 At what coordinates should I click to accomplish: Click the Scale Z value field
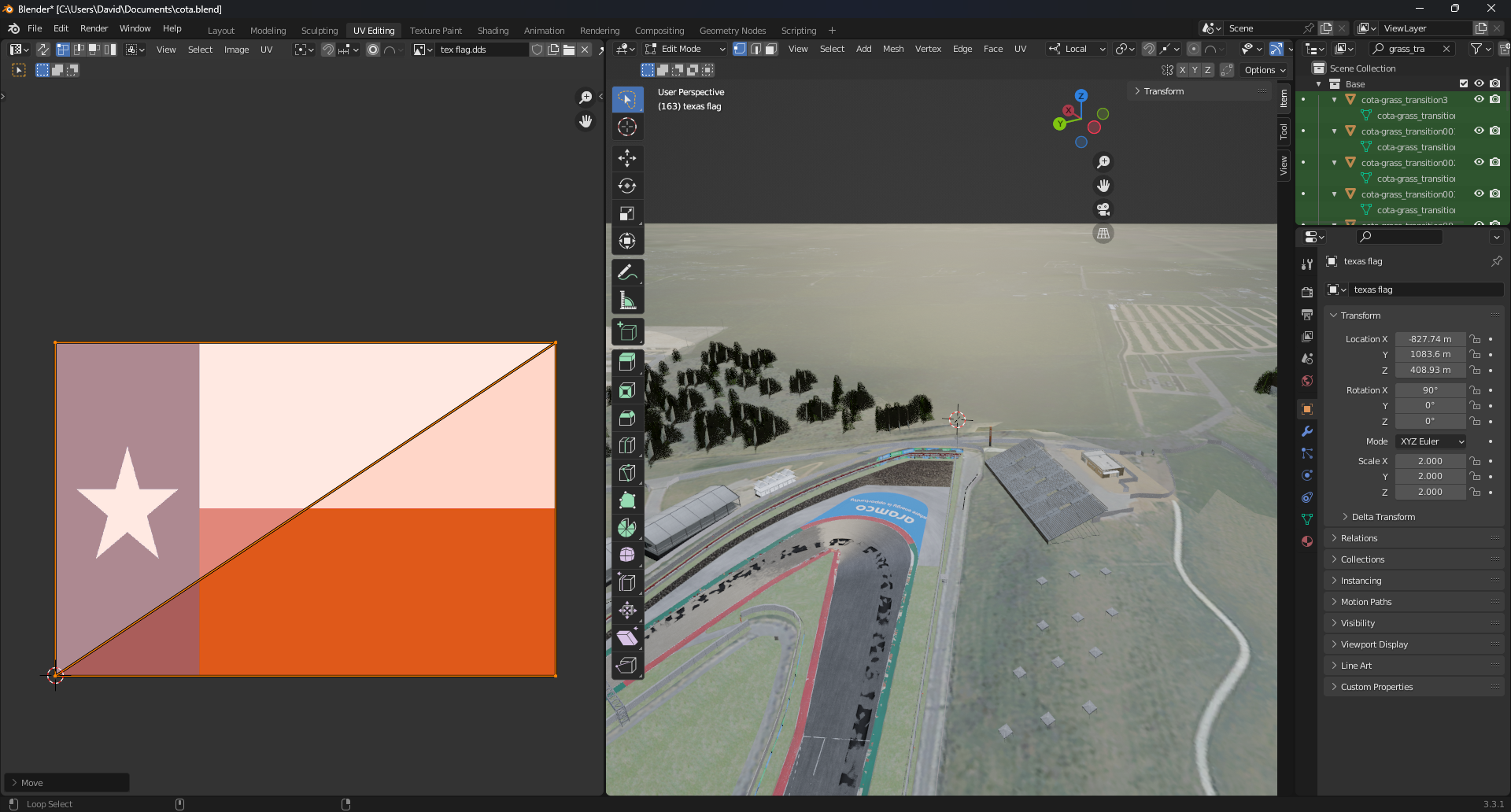pyautogui.click(x=1430, y=492)
